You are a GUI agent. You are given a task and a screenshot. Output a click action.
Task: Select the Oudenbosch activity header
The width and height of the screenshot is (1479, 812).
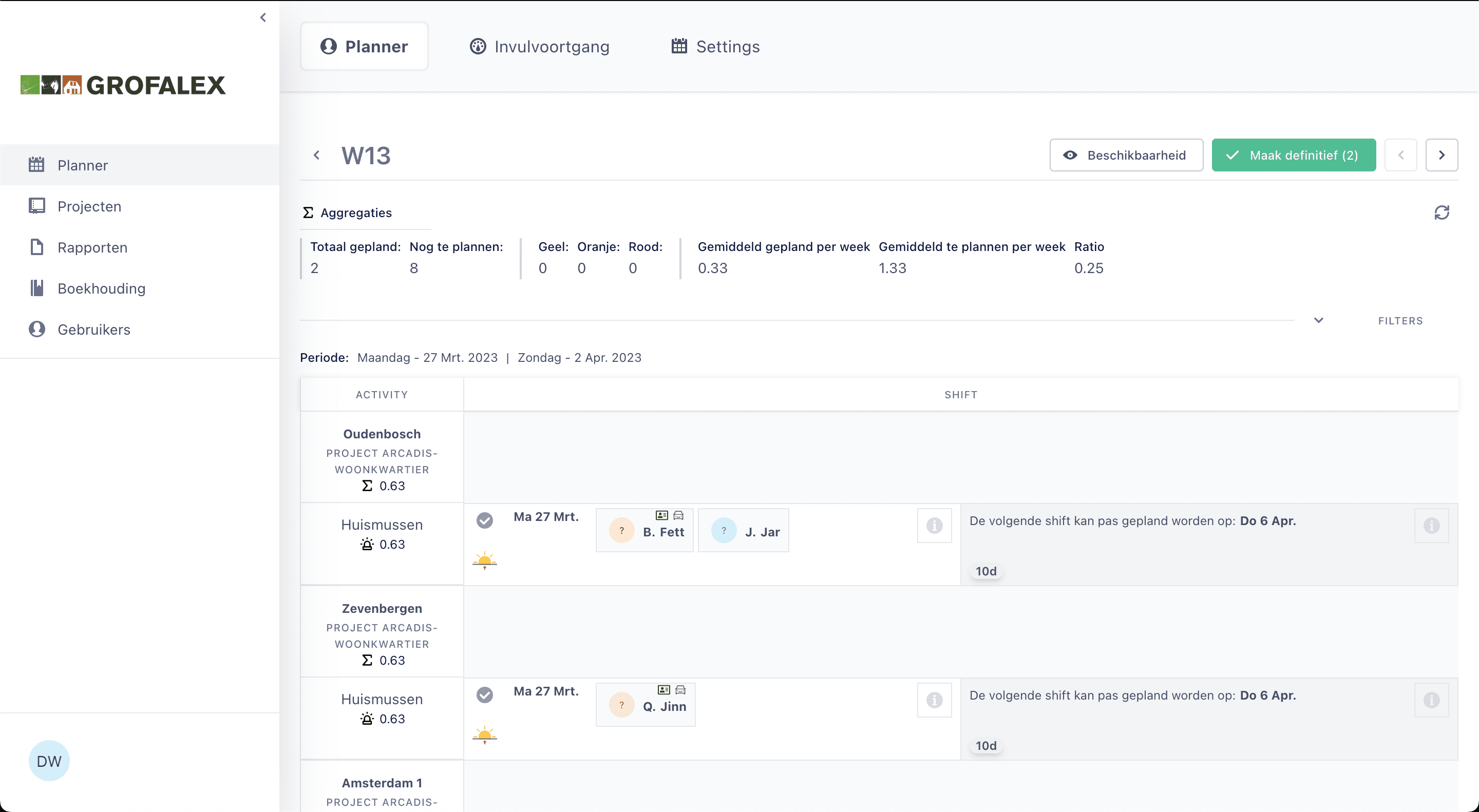coord(382,434)
